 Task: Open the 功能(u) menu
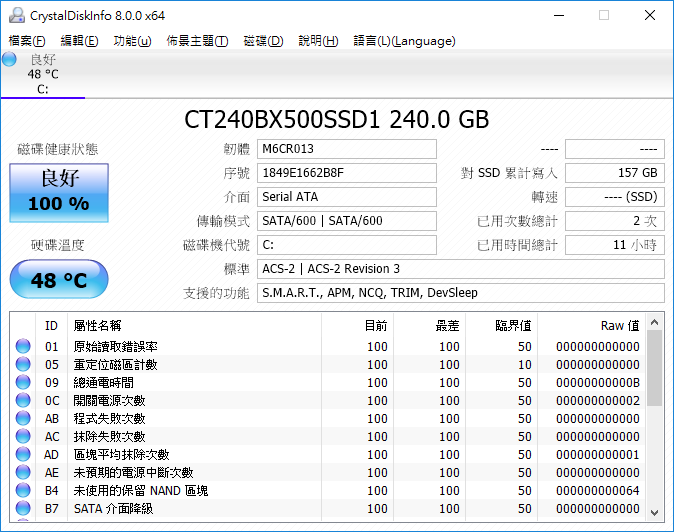tap(132, 41)
